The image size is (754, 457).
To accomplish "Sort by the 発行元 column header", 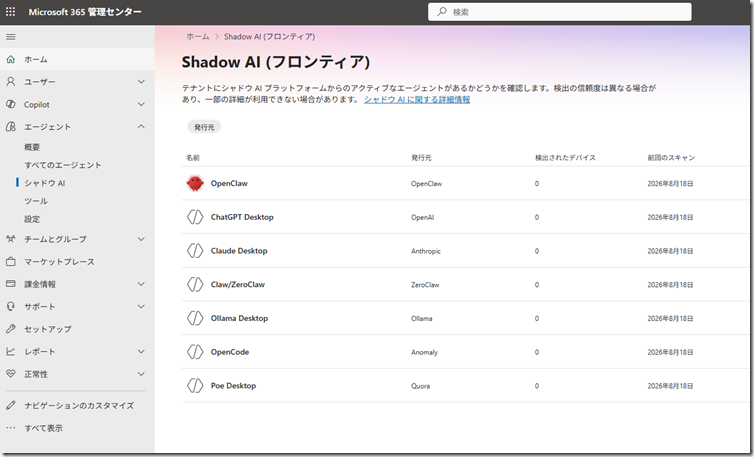I will (421, 158).
